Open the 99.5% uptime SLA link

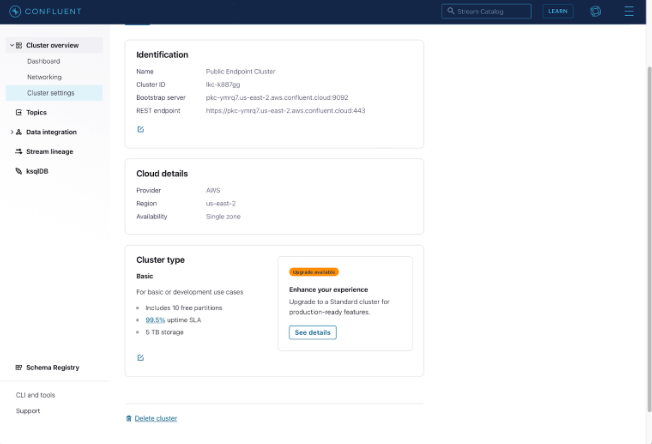point(155,320)
